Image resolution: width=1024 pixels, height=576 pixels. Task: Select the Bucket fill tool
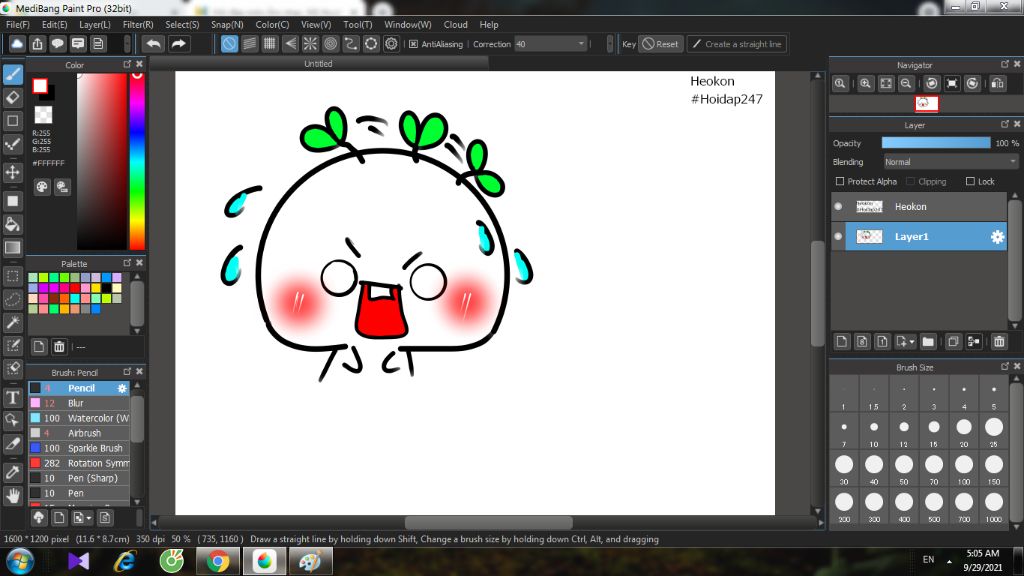(x=12, y=224)
